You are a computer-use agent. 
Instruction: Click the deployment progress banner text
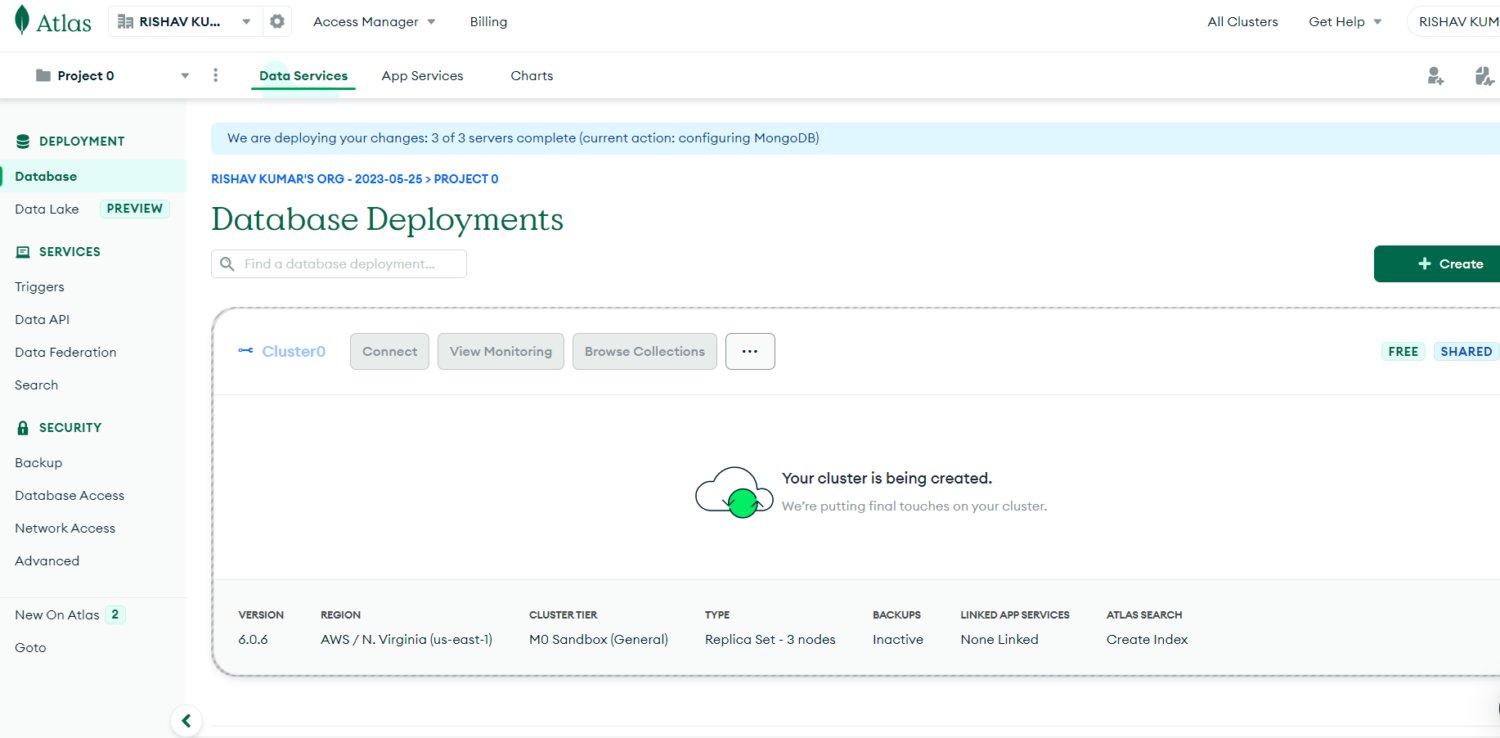[x=523, y=138]
